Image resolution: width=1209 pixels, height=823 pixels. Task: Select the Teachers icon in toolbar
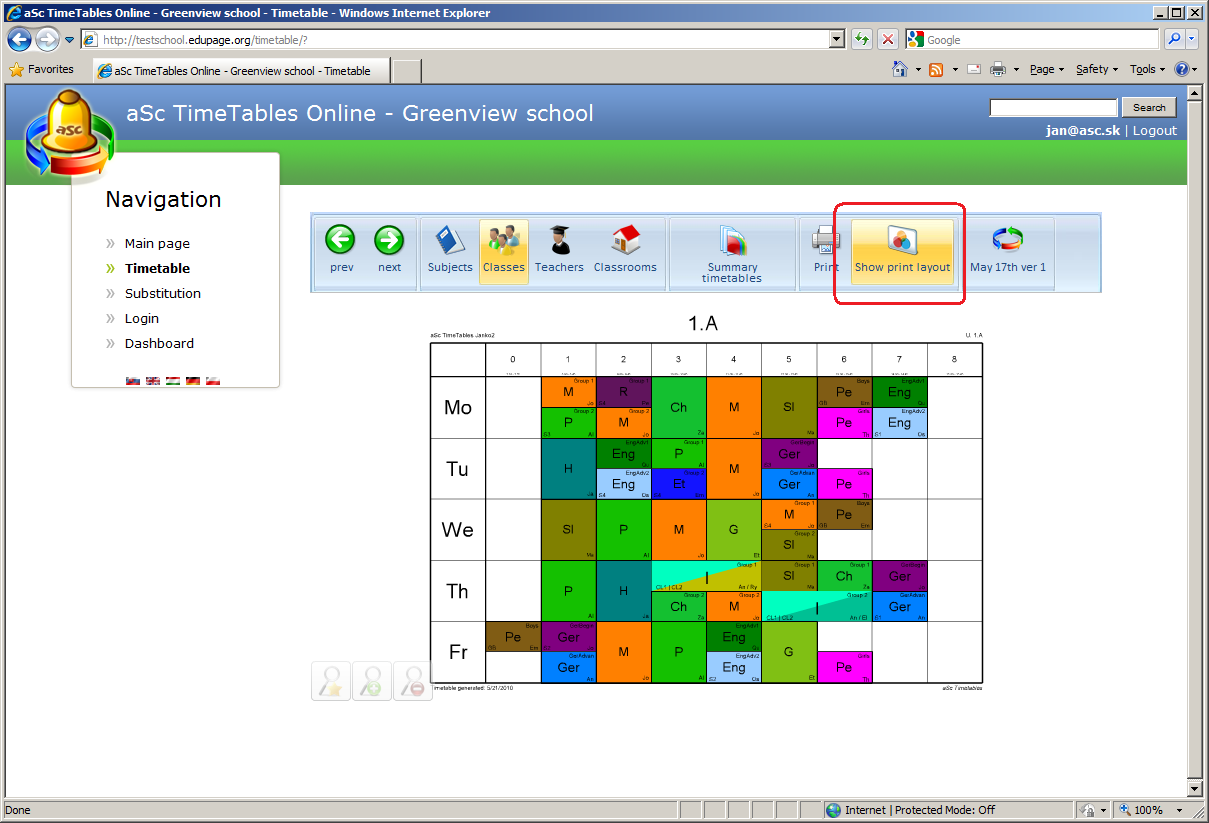[559, 243]
